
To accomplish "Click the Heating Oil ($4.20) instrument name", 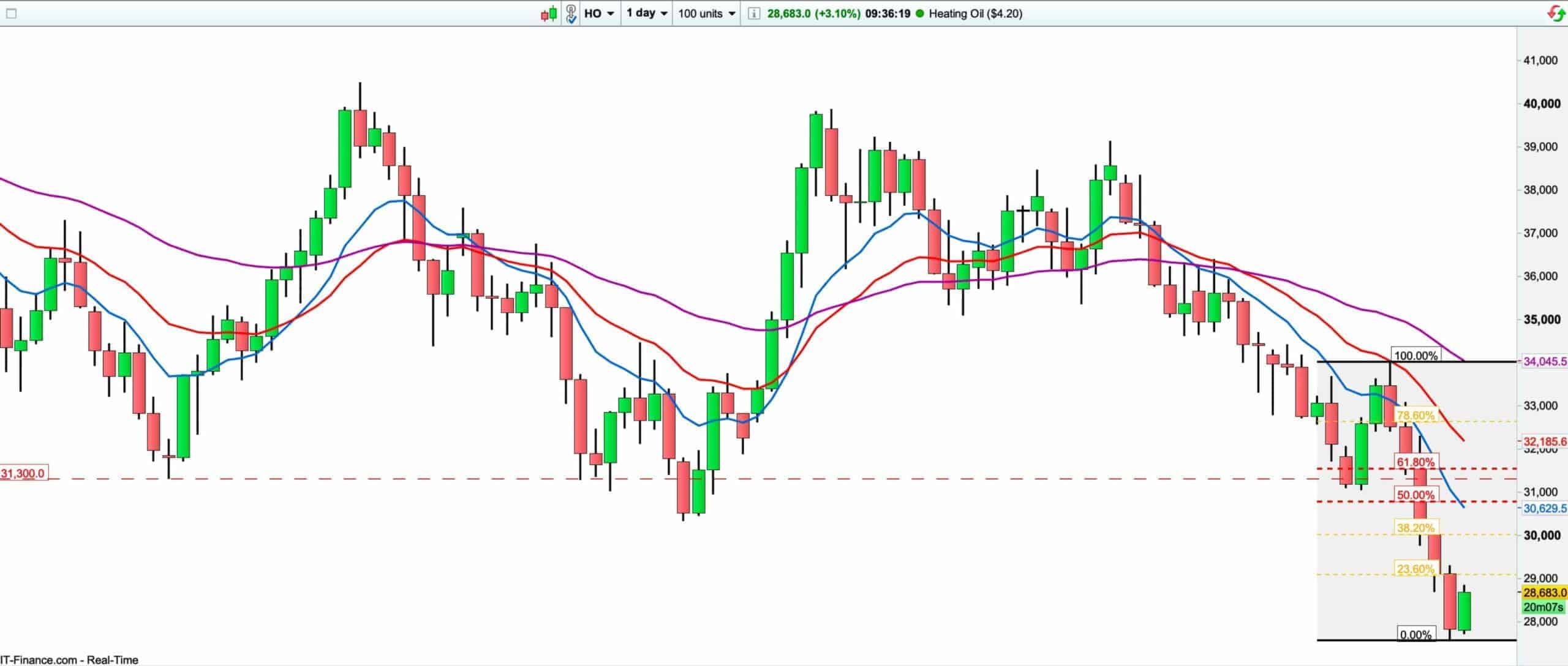I will (x=975, y=13).
